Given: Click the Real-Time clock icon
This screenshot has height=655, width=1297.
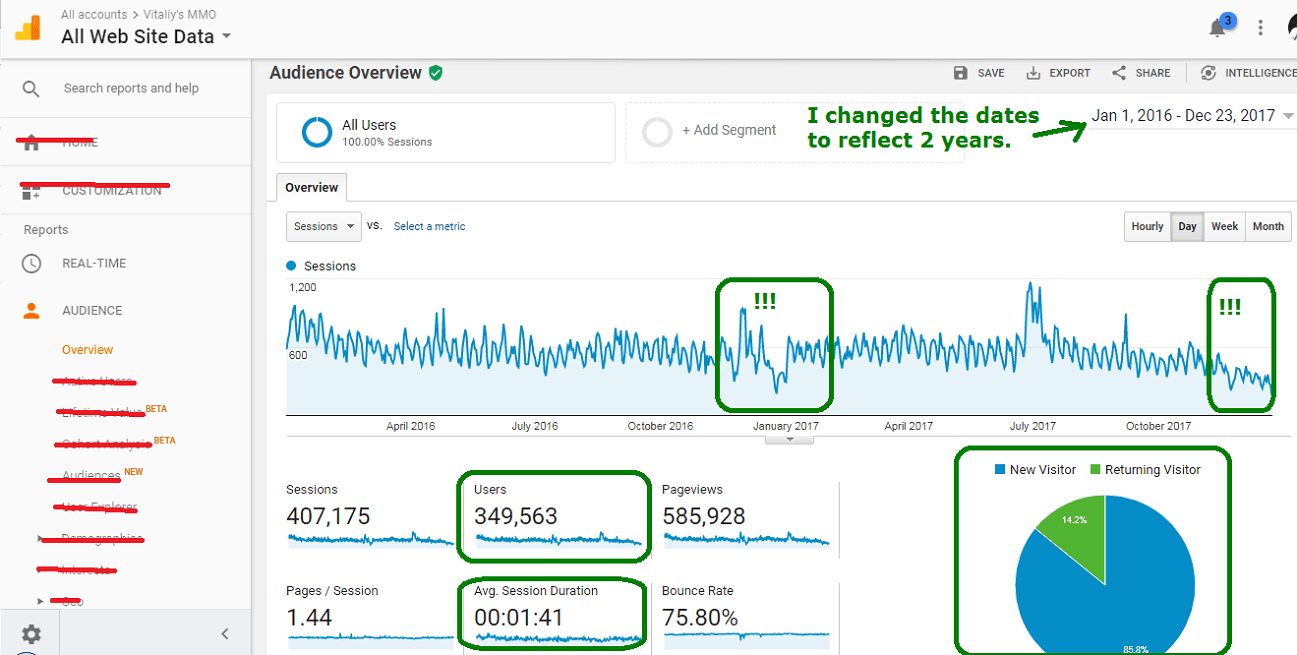Looking at the screenshot, I should click(31, 263).
